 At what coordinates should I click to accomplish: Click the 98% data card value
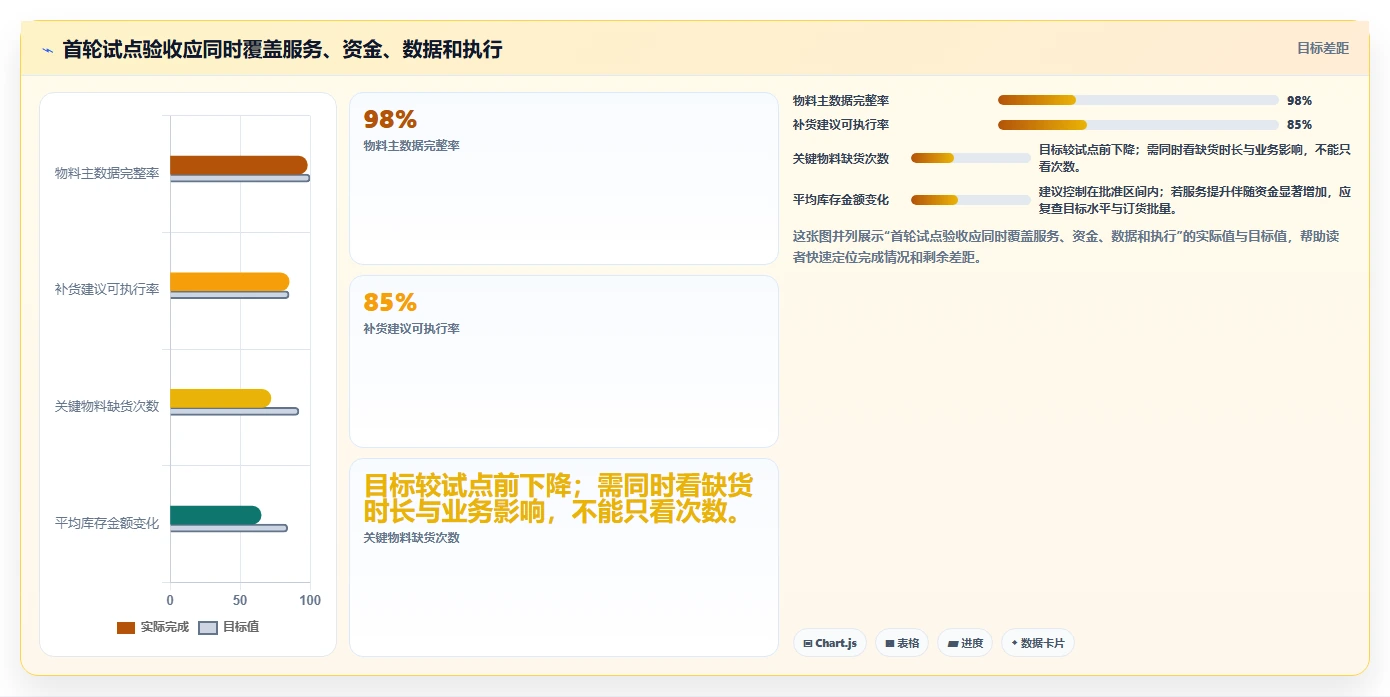click(x=390, y=120)
